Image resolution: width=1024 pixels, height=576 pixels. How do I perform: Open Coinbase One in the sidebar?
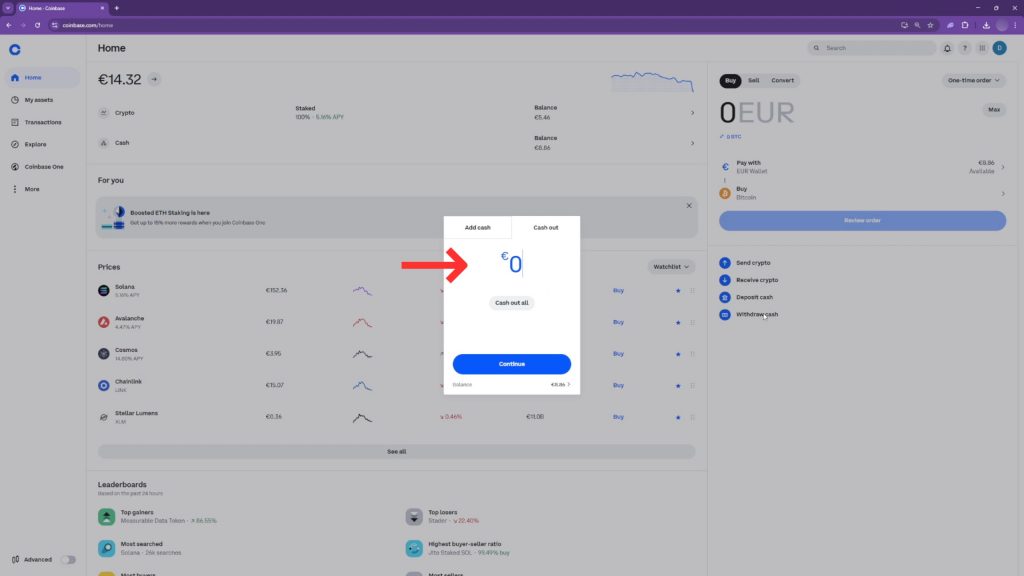click(x=43, y=167)
